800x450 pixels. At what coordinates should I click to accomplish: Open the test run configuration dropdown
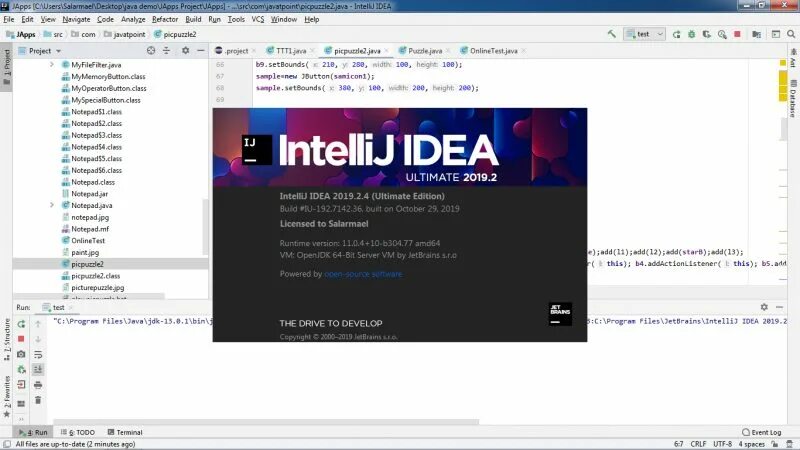tap(645, 34)
